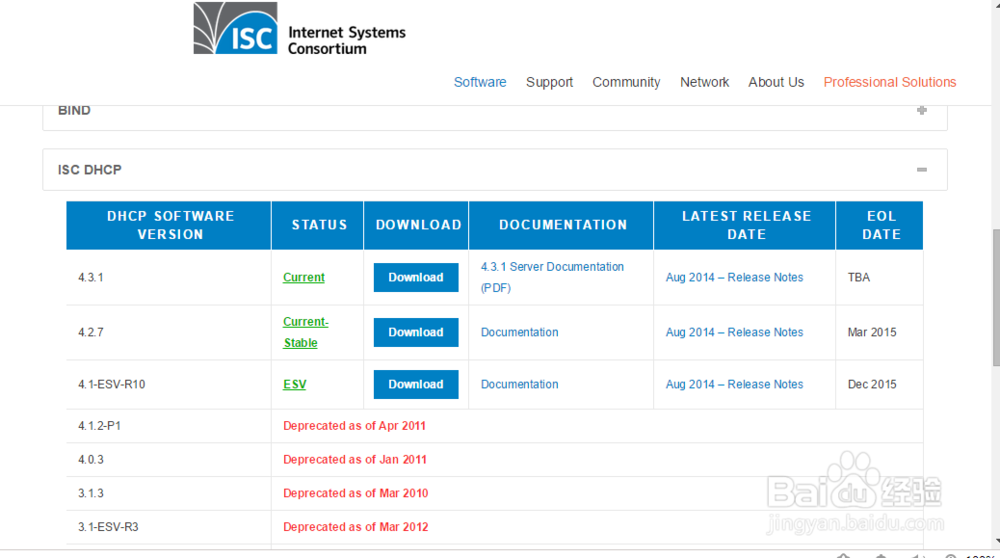Open the About Us menu
1000x558 pixels.
(776, 82)
